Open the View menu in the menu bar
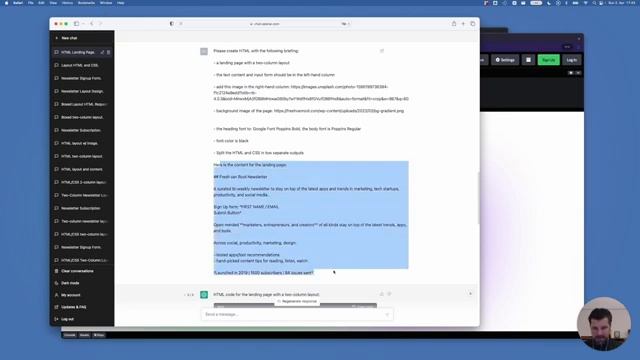640x360 pixels. pos(53,3)
